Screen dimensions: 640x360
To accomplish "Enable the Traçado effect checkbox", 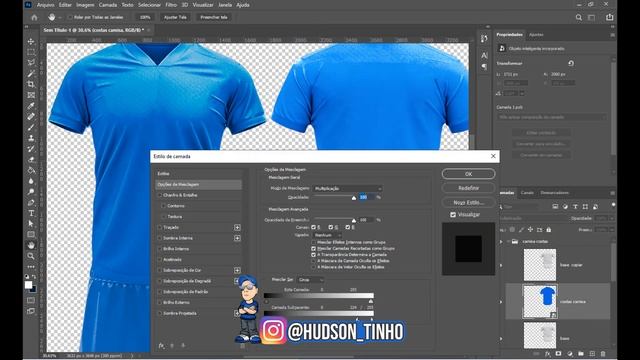I will (160, 227).
